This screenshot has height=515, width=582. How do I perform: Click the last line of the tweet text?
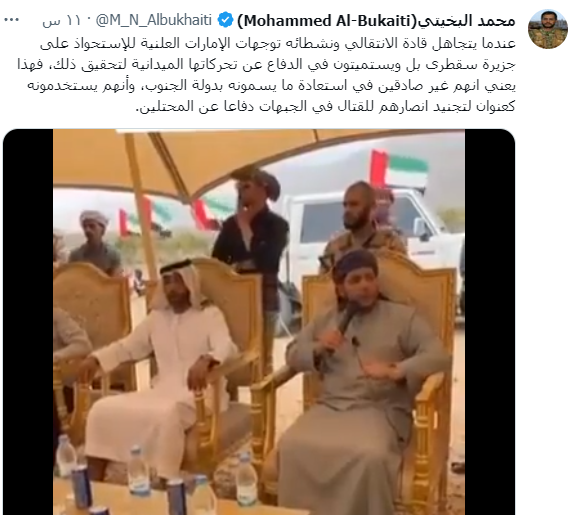326,107
